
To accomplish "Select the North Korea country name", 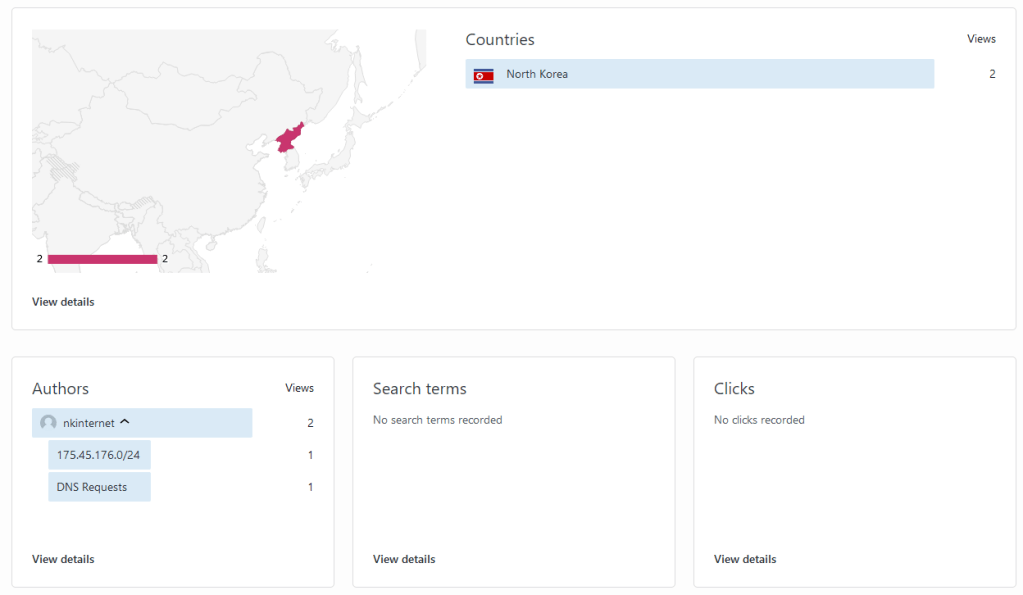I will coord(537,74).
